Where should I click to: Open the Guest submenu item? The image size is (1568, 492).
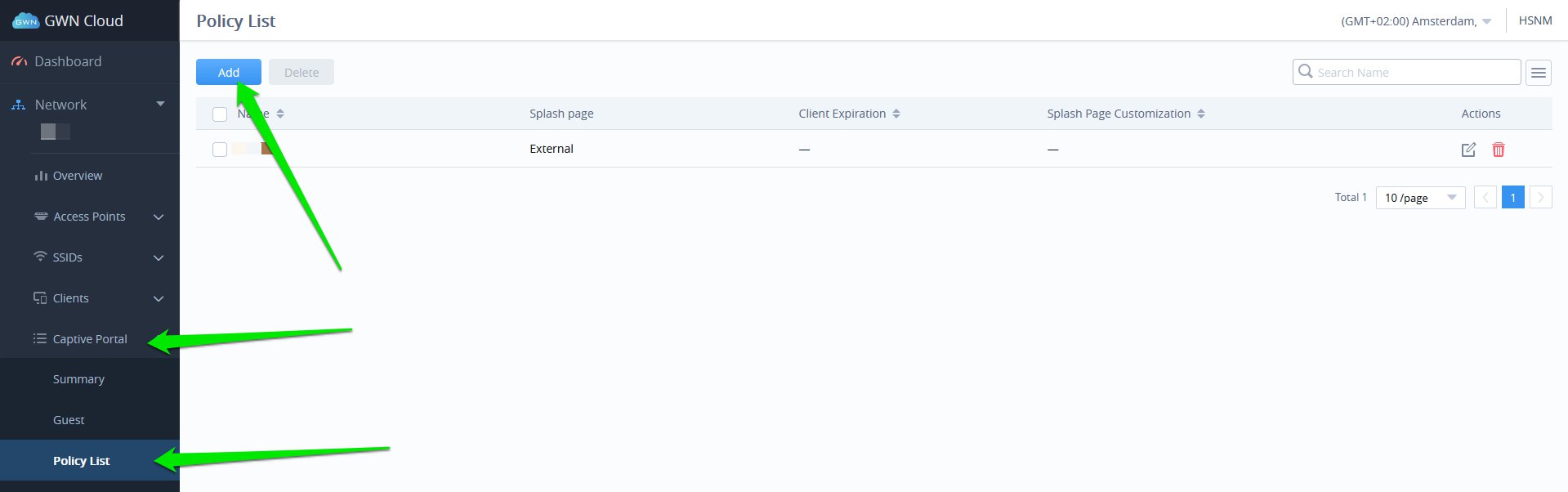[x=69, y=420]
